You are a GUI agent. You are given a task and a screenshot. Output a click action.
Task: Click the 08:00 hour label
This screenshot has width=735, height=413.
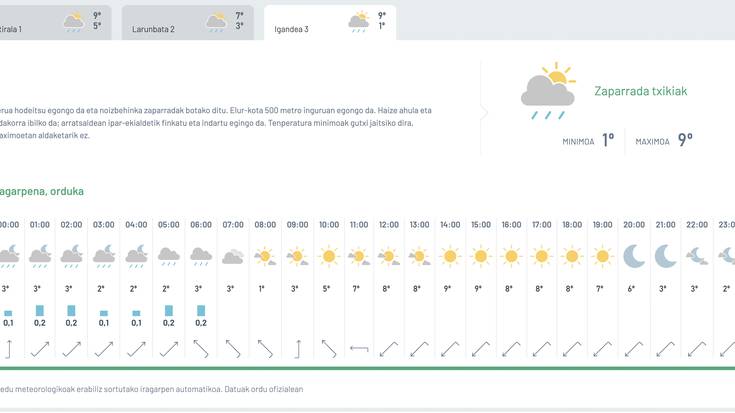point(265,225)
